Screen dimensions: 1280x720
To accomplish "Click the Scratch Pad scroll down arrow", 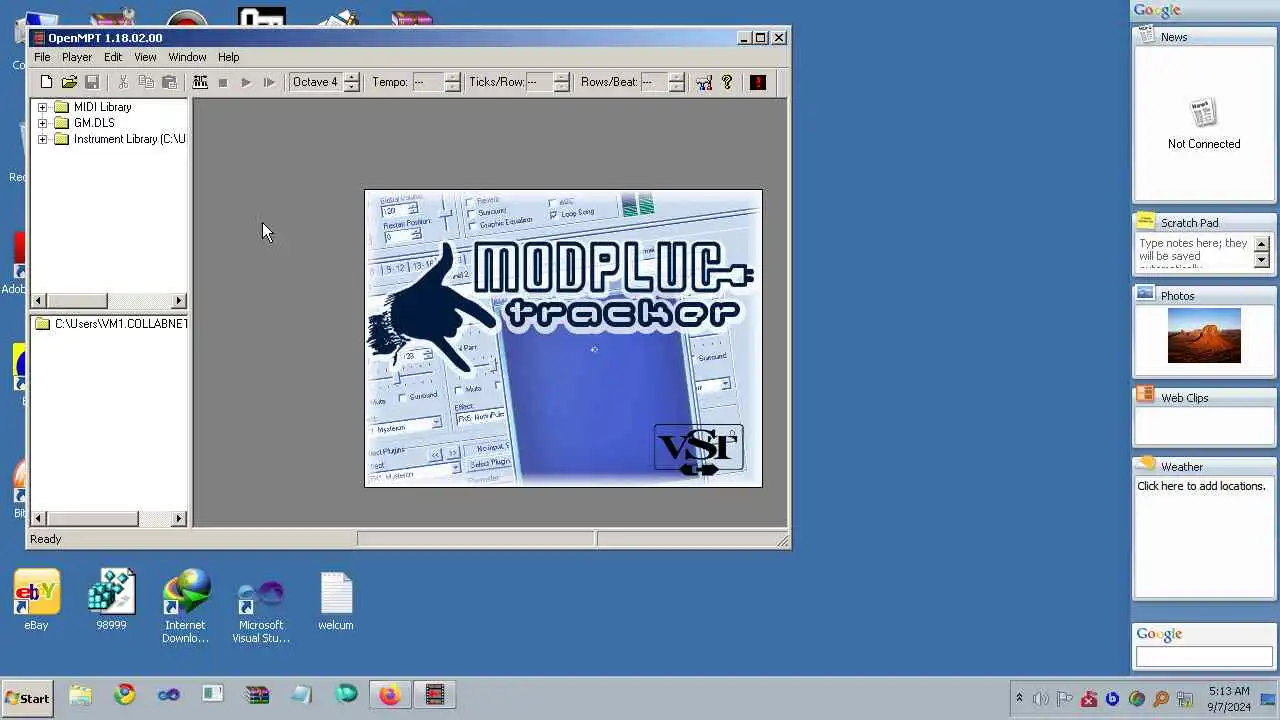I will point(1262,261).
